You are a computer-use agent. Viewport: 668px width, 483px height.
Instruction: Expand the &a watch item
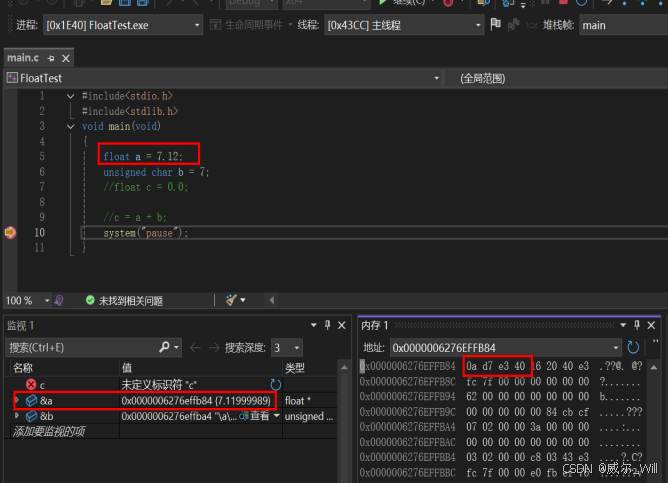pyautogui.click(x=17, y=400)
